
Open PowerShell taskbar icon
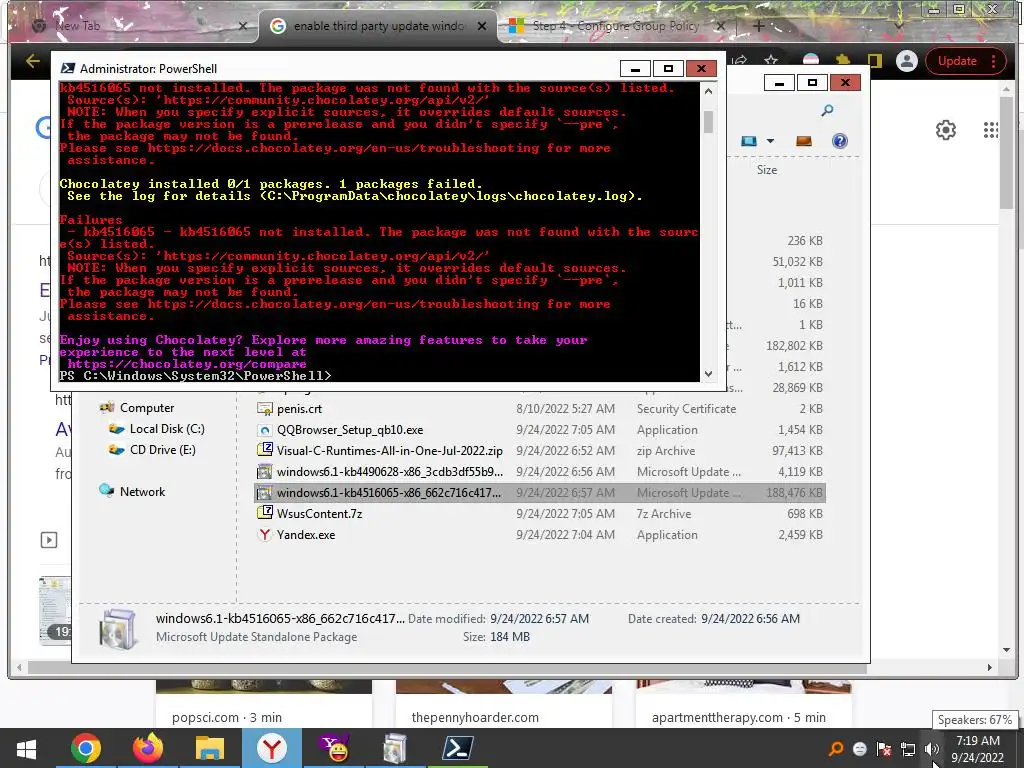click(x=457, y=748)
